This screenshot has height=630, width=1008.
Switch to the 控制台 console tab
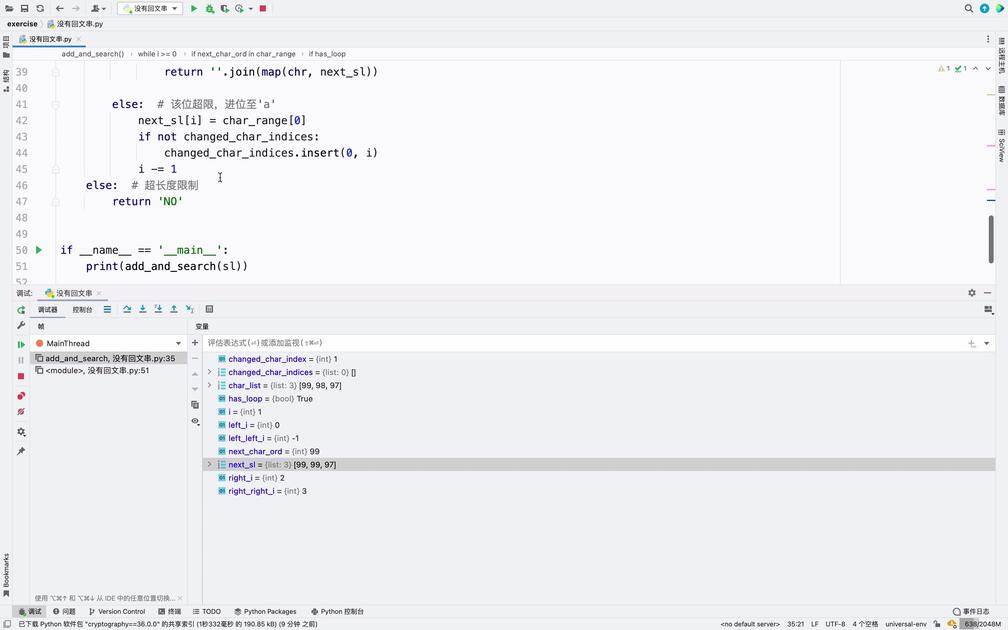pyautogui.click(x=82, y=310)
